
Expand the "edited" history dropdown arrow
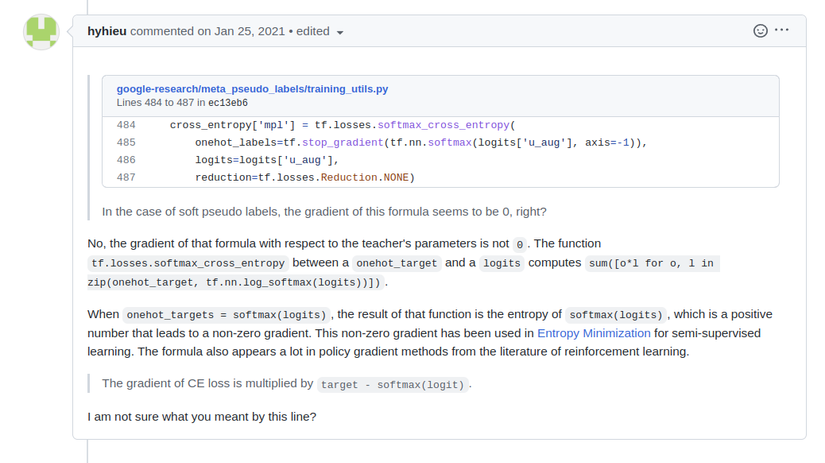pos(340,32)
